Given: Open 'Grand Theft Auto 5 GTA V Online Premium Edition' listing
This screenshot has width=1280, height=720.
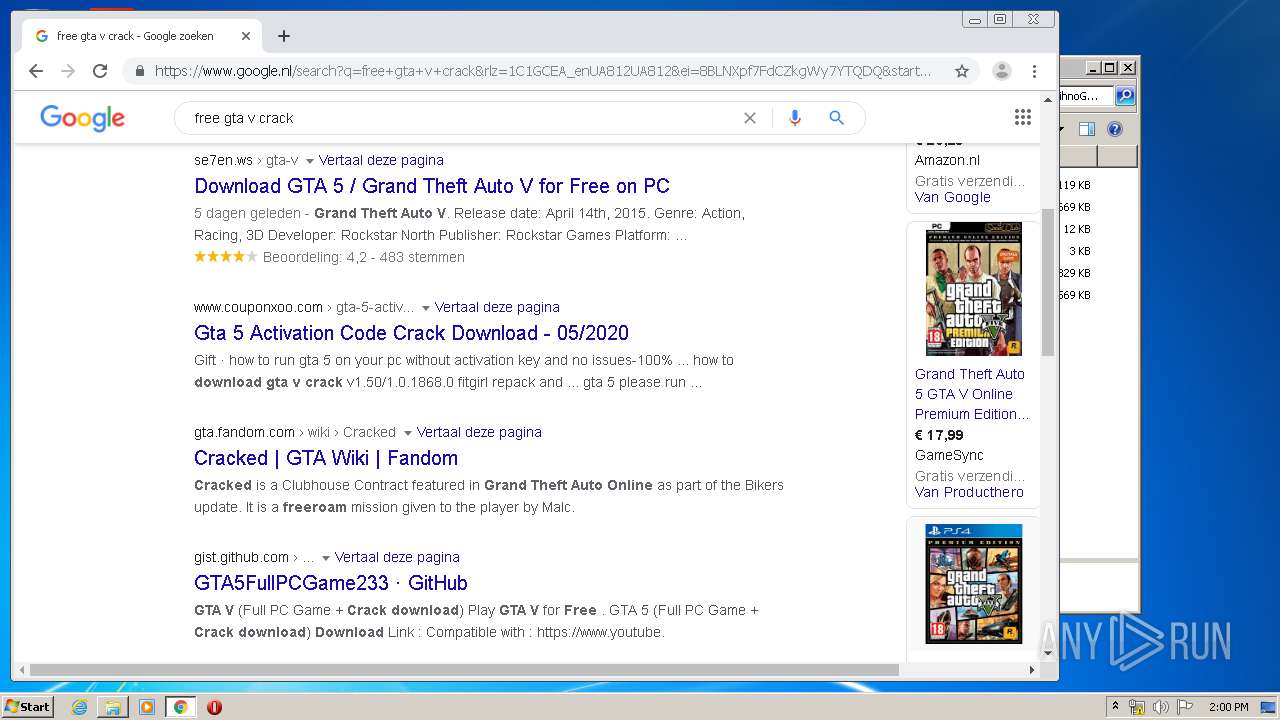Looking at the screenshot, I should point(971,394).
